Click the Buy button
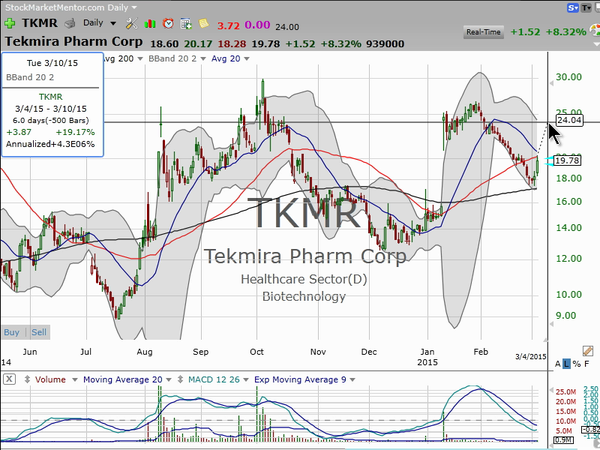Image resolution: width=600 pixels, height=450 pixels. pyautogui.click(x=11, y=332)
